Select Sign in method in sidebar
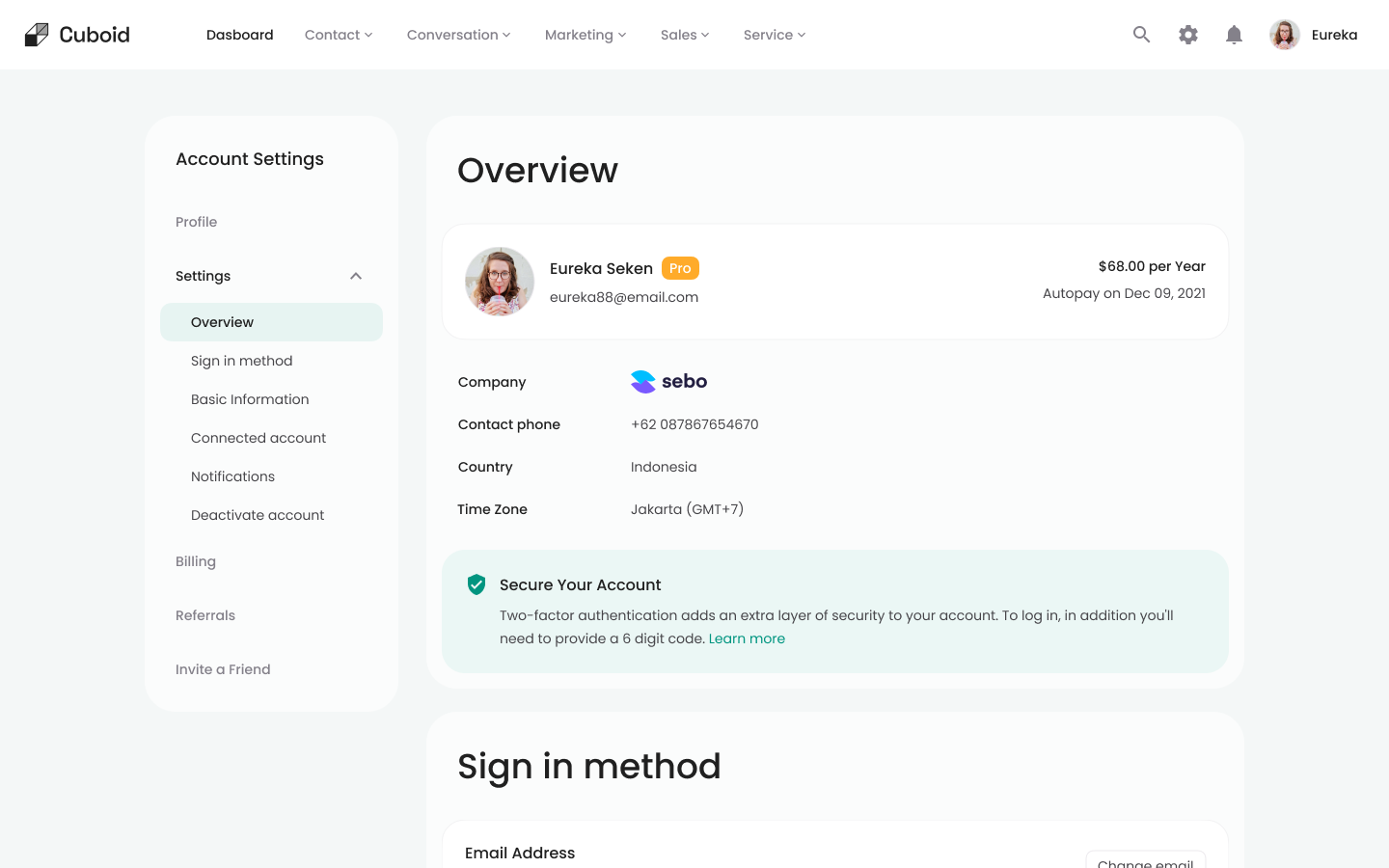Image resolution: width=1389 pixels, height=868 pixels. click(241, 361)
